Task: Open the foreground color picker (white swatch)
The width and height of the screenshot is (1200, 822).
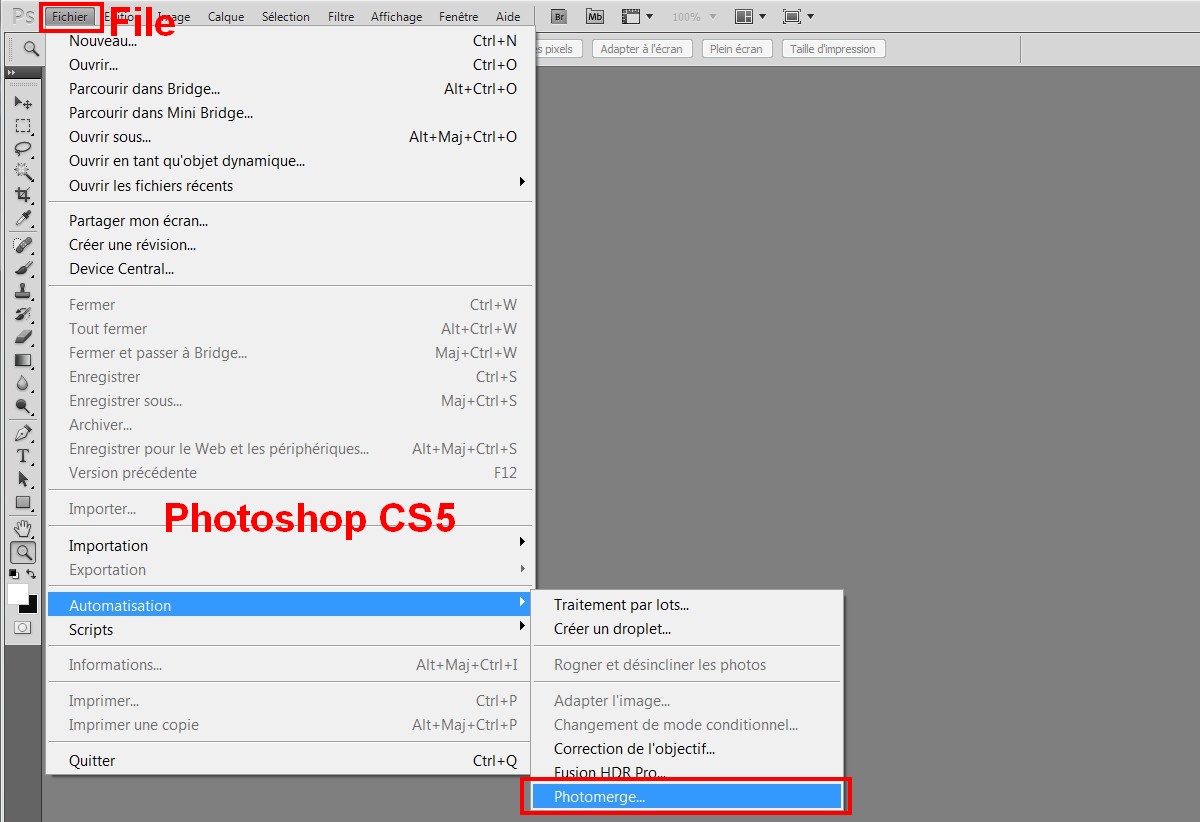Action: [17, 594]
